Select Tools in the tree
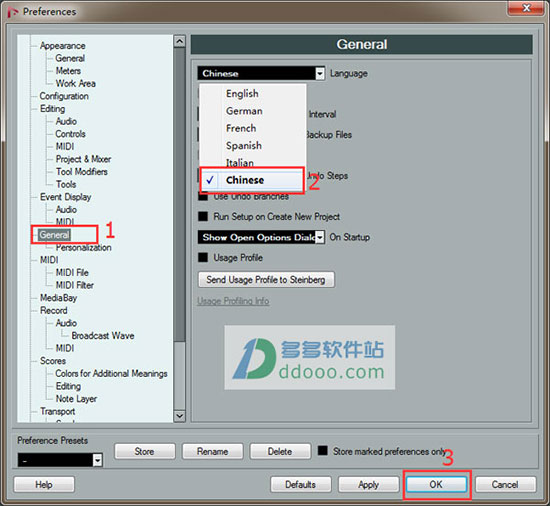 pos(66,184)
